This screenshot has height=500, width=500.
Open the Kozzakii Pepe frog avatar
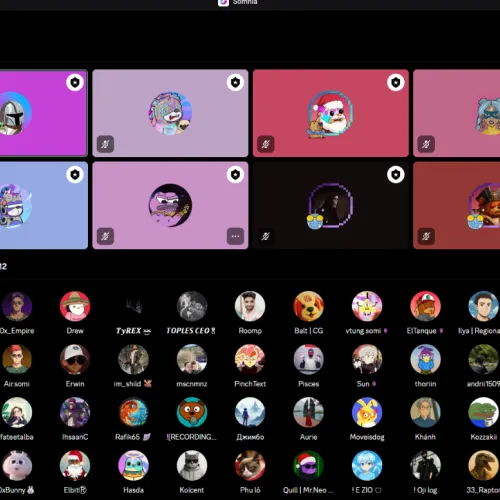[x=483, y=412]
